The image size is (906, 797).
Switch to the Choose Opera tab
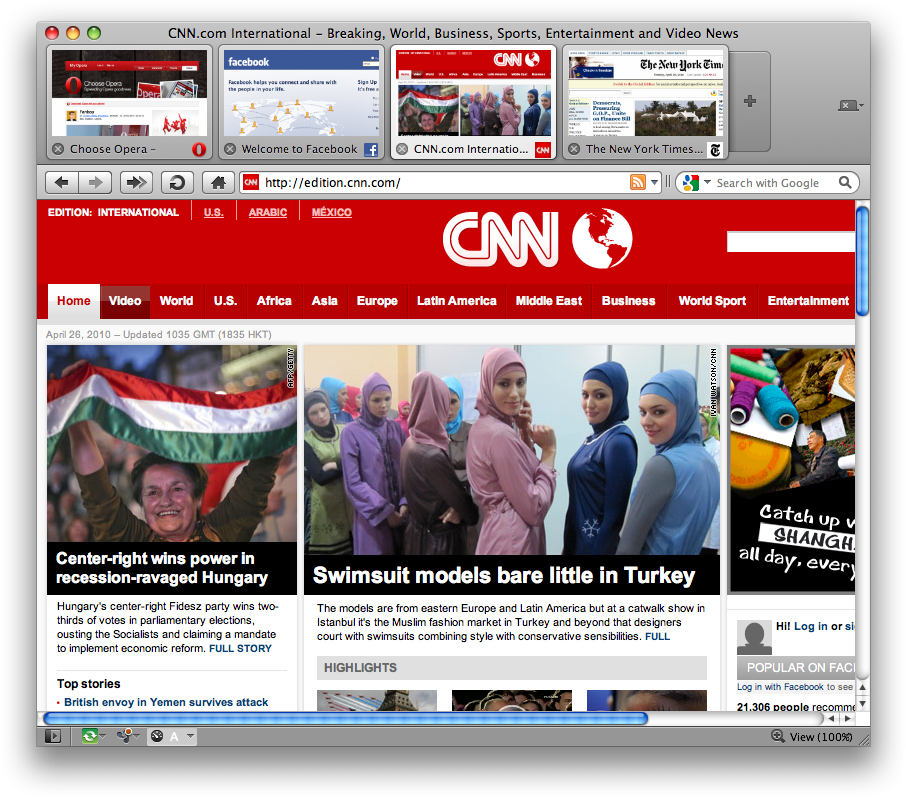pos(129,102)
